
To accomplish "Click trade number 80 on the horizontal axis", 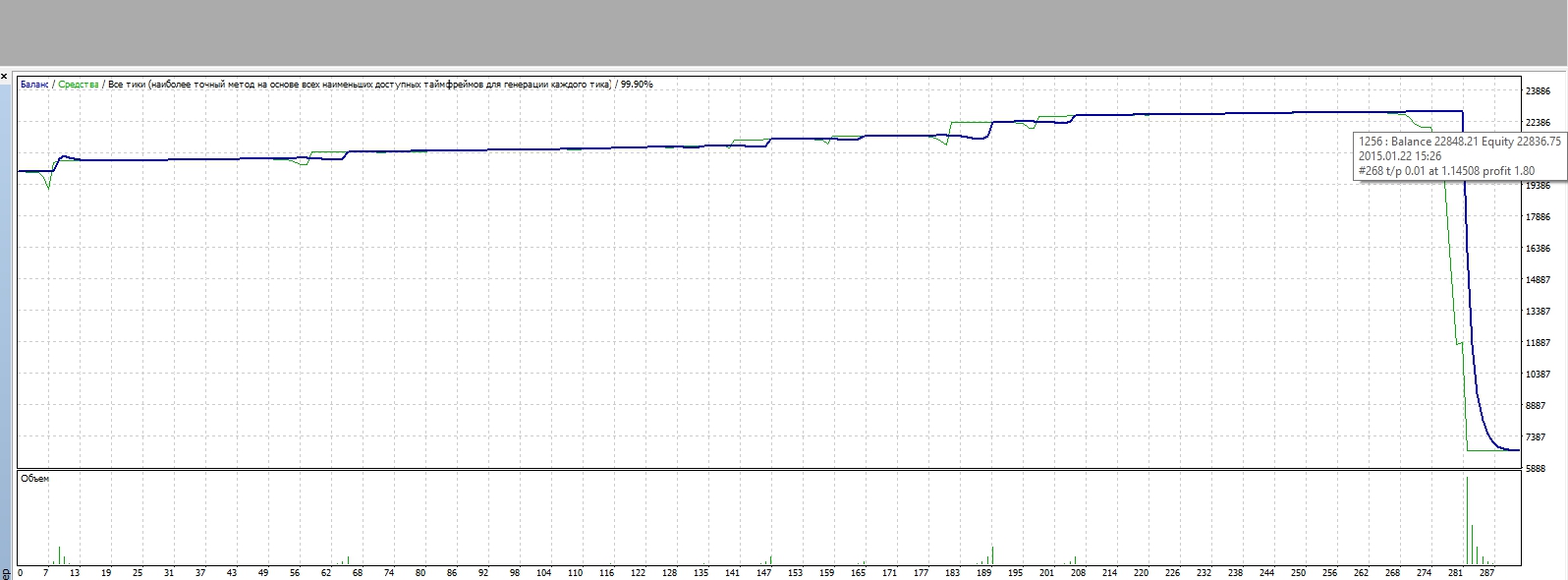I will pos(420,573).
